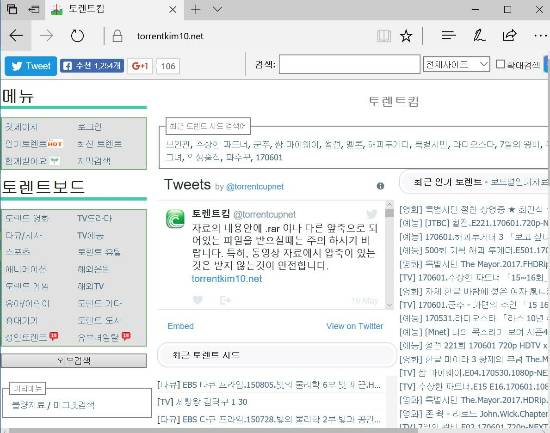Click the Facebook recommend button
The height and width of the screenshot is (433, 550).
(x=92, y=66)
